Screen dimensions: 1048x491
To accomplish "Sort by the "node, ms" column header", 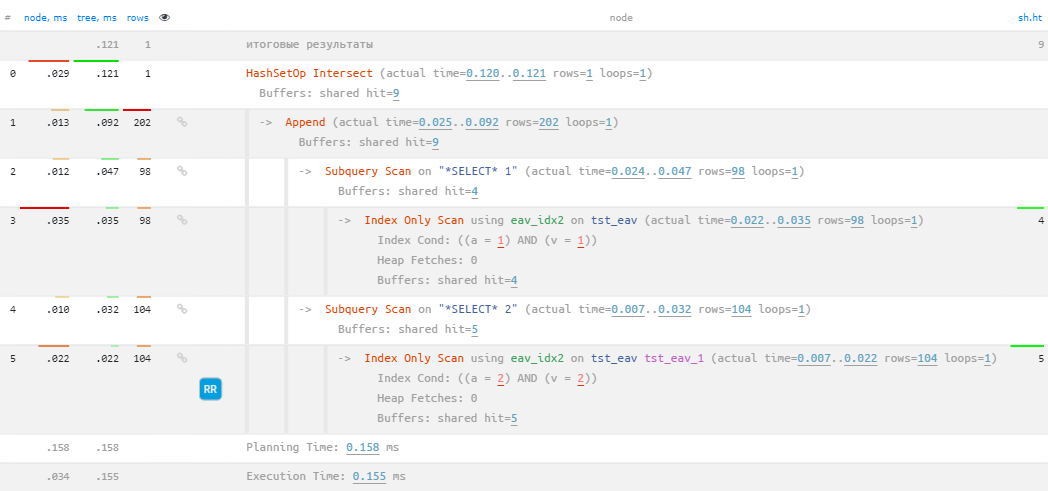I will click(45, 18).
